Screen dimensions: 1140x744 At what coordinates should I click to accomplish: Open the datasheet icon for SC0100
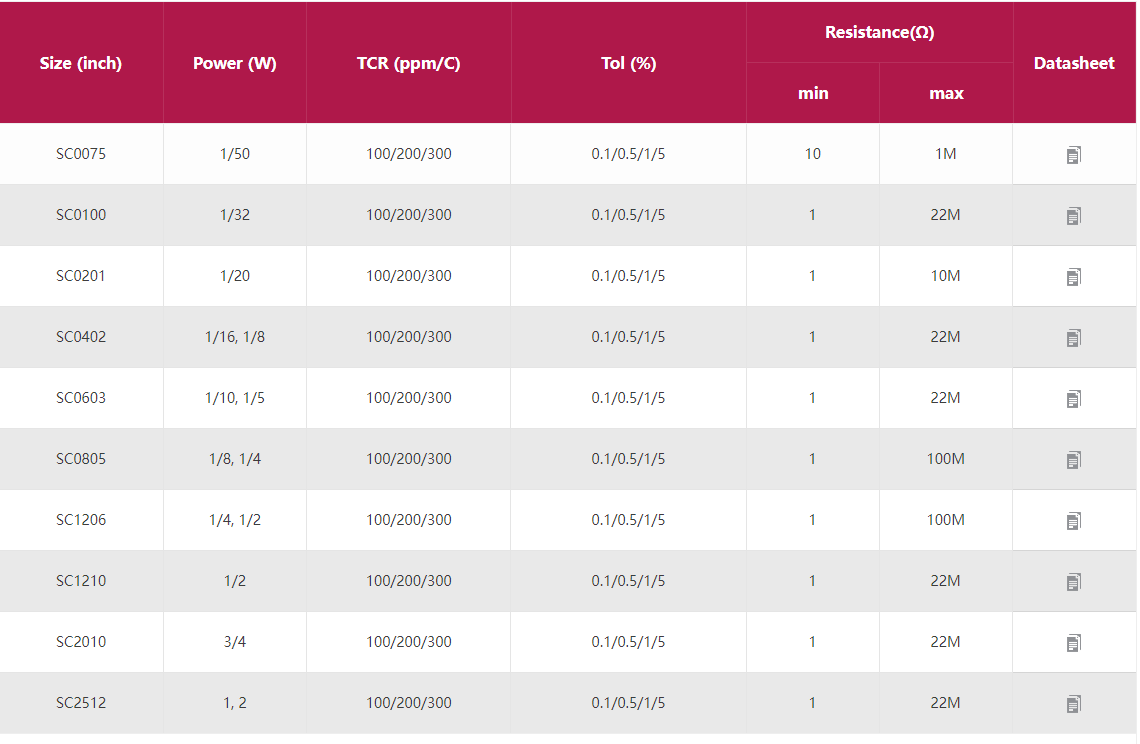[1073, 216]
